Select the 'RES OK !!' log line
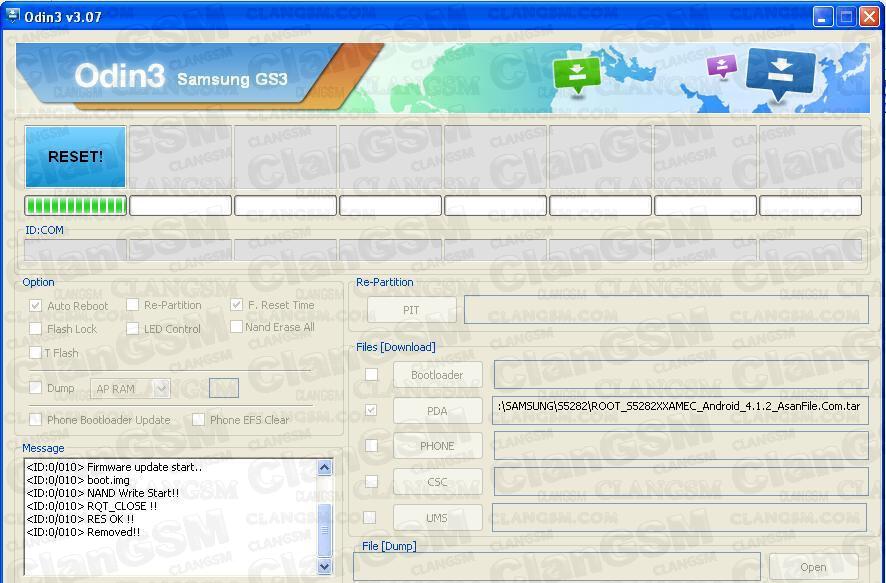The image size is (886, 583). pyautogui.click(x=80, y=519)
